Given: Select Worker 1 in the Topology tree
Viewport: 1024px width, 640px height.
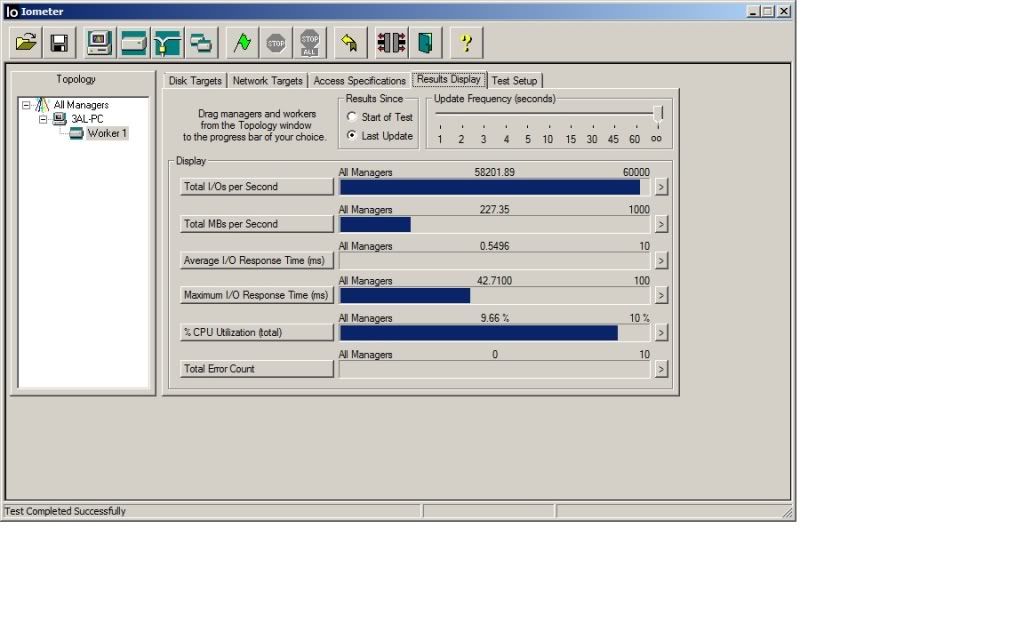Looking at the screenshot, I should 107,133.
